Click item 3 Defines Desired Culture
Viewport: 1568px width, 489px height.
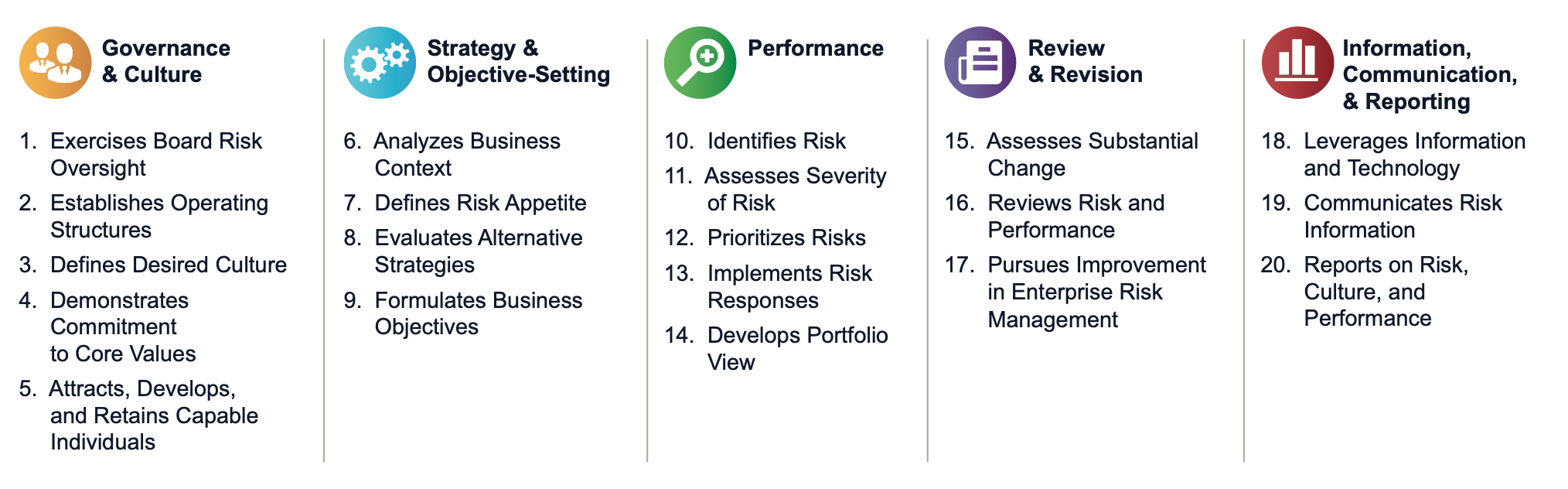(153, 265)
